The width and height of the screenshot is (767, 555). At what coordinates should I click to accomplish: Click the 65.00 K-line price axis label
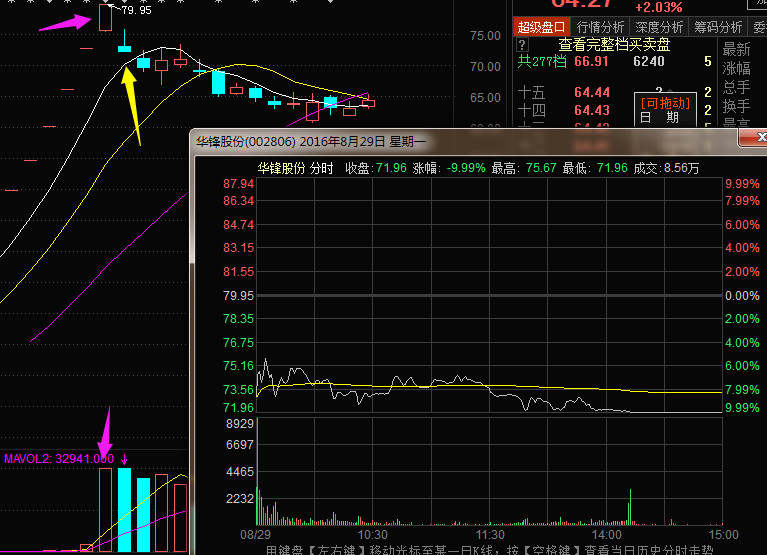point(485,98)
